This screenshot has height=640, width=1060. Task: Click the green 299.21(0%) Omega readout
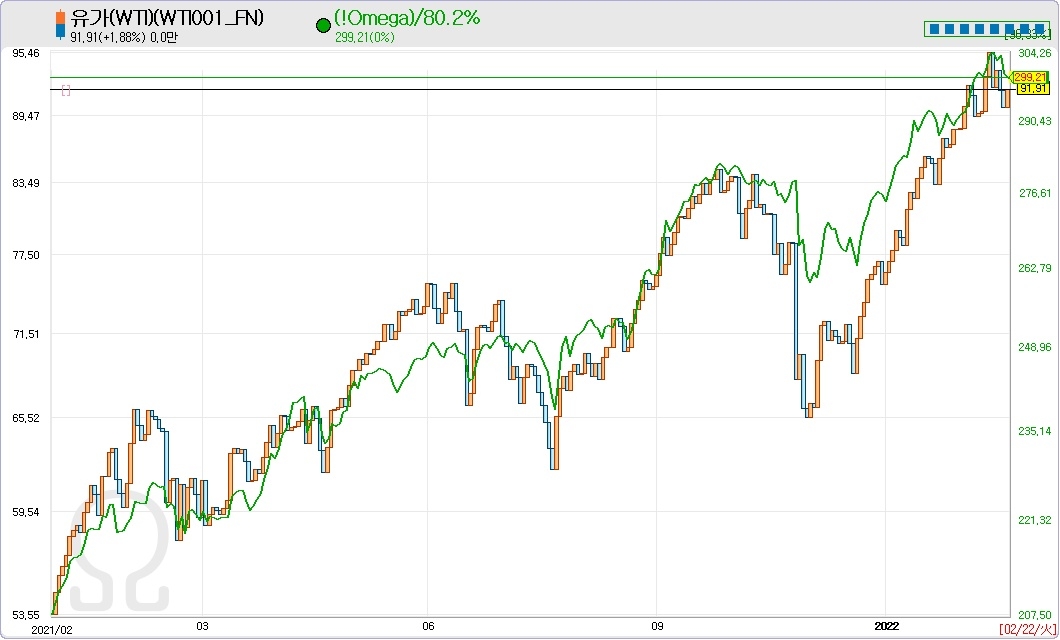[x=365, y=38]
